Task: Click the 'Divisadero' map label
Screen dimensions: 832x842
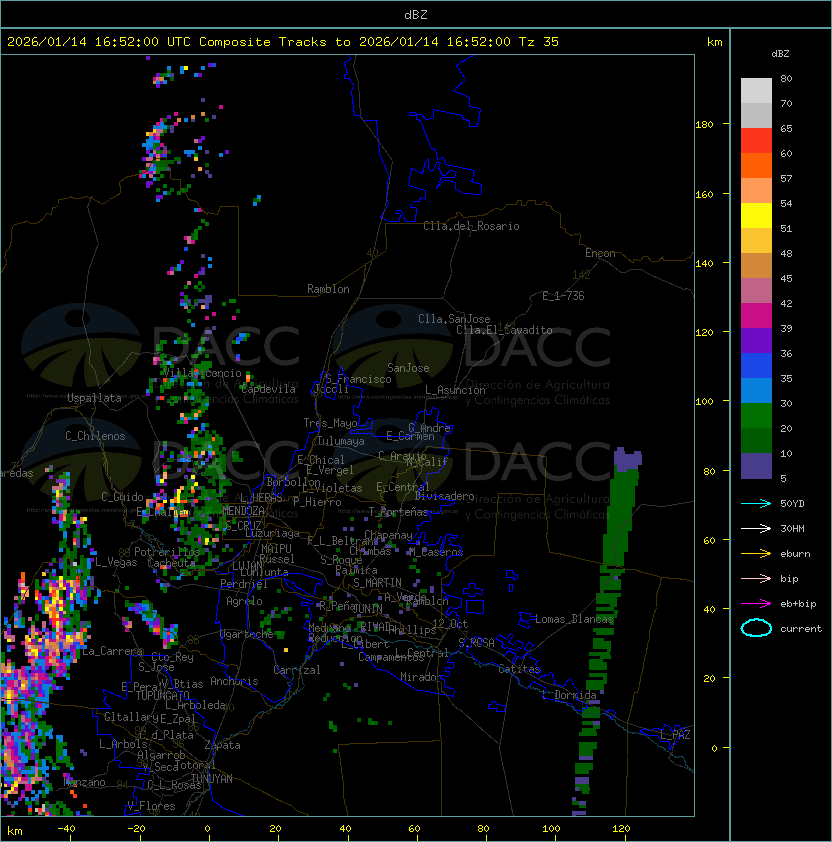Action: tap(444, 496)
